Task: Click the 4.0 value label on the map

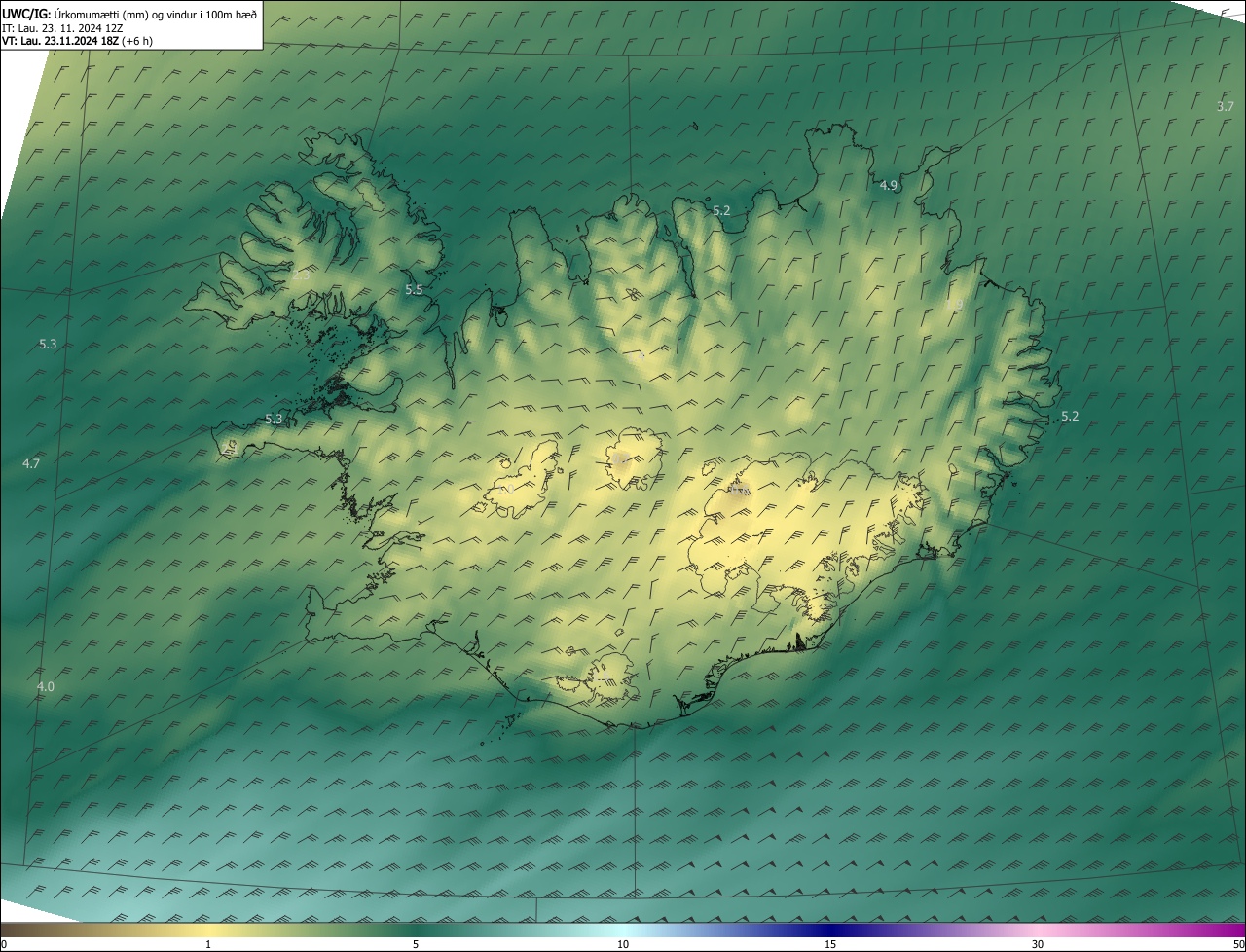Action: click(x=46, y=686)
